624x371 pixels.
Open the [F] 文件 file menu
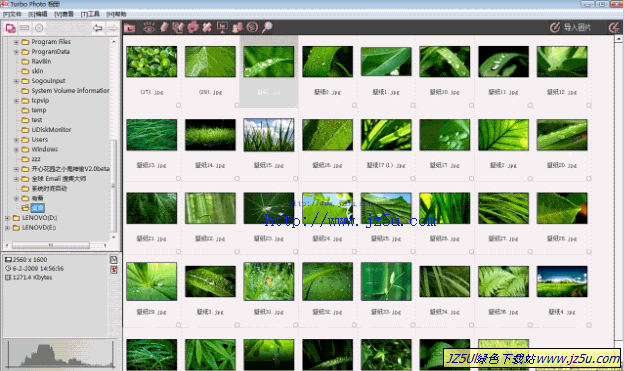(12, 14)
